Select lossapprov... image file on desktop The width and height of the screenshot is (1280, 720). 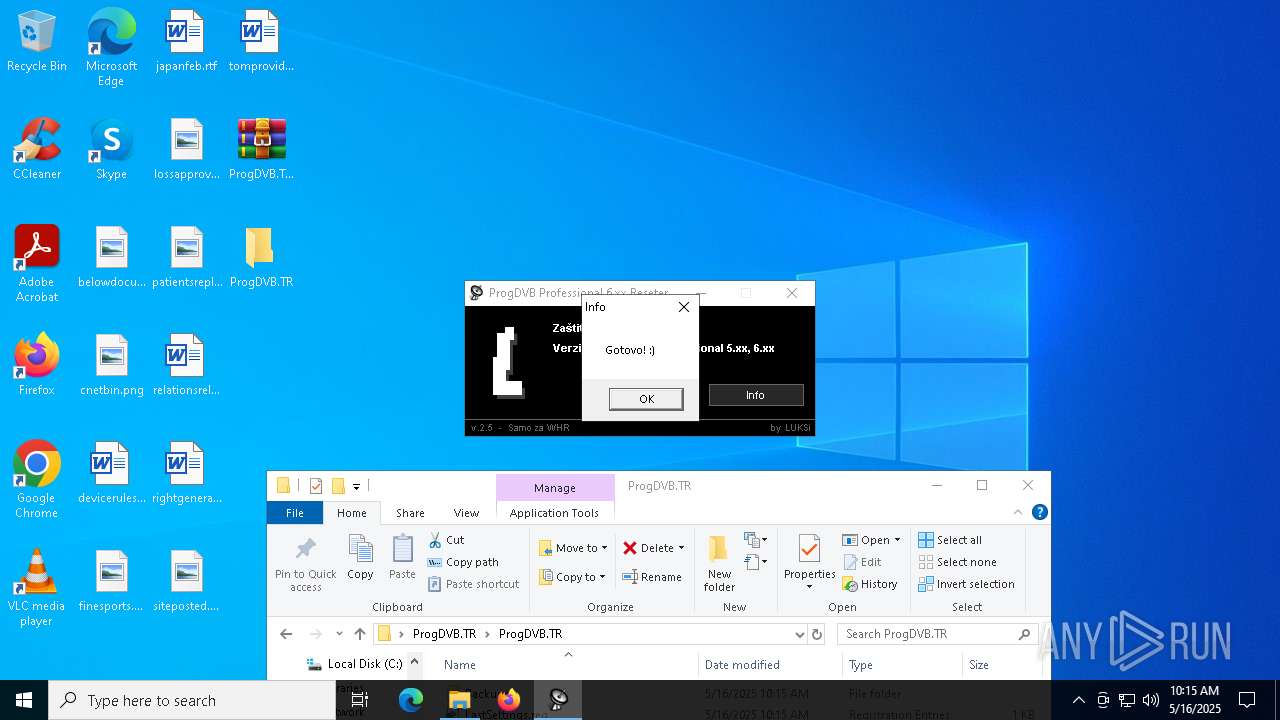coord(186,150)
